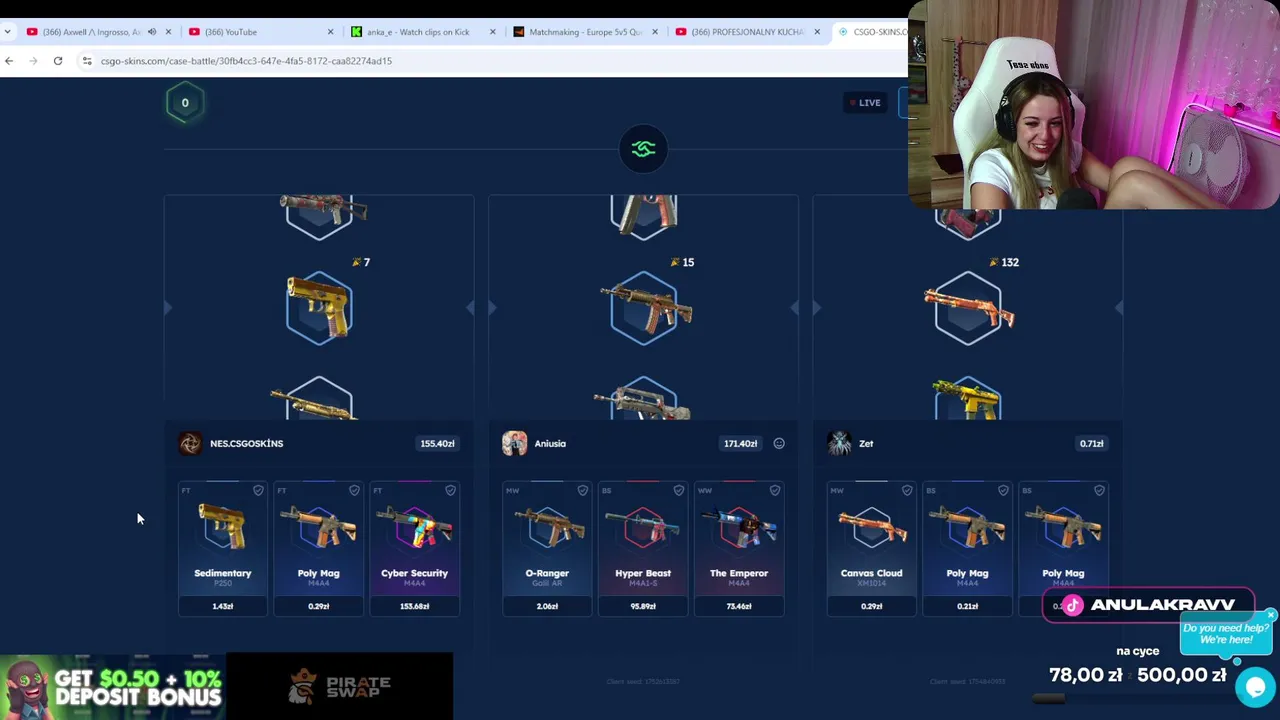Click the 153.68zł Cyber Security price
Viewport: 1280px width, 720px height.
tap(414, 606)
